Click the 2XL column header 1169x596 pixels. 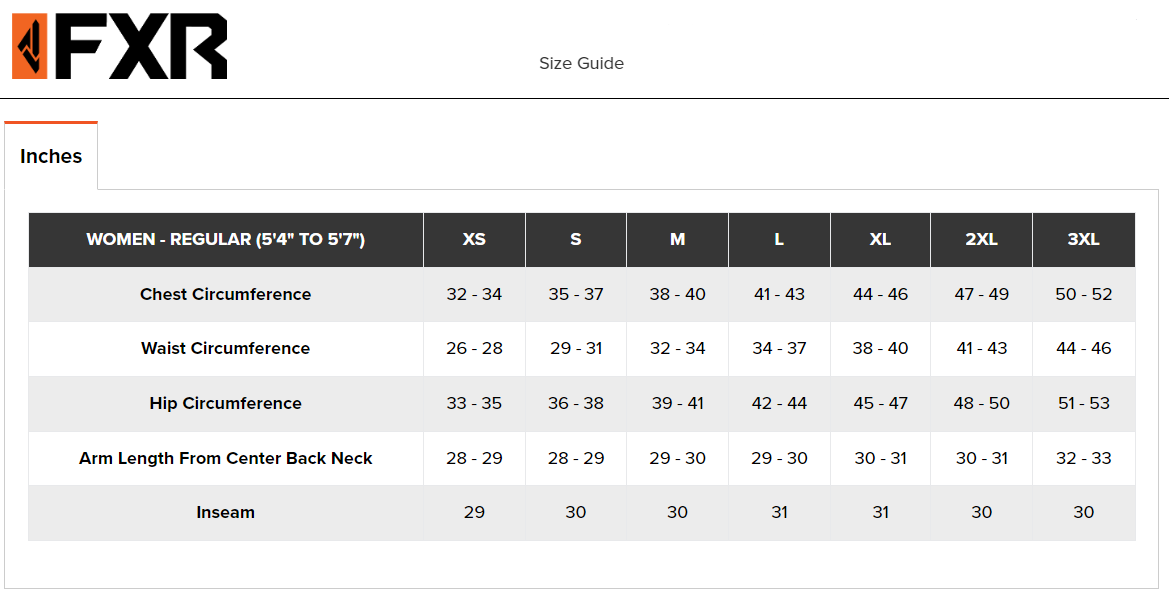tap(981, 240)
